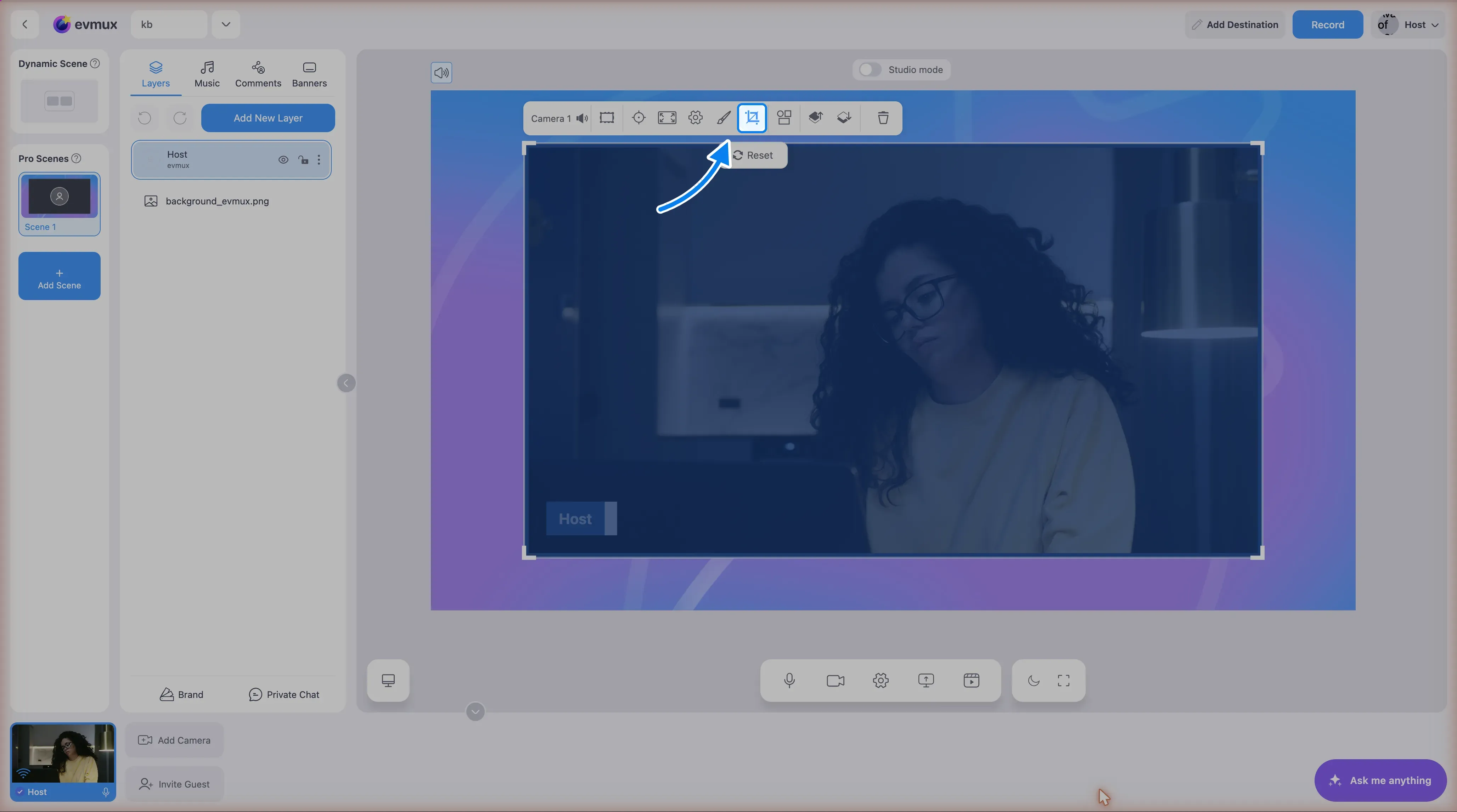Delete the Camera 1 layer with trash icon
Screen dimensions: 1457x812
[x=883, y=118]
